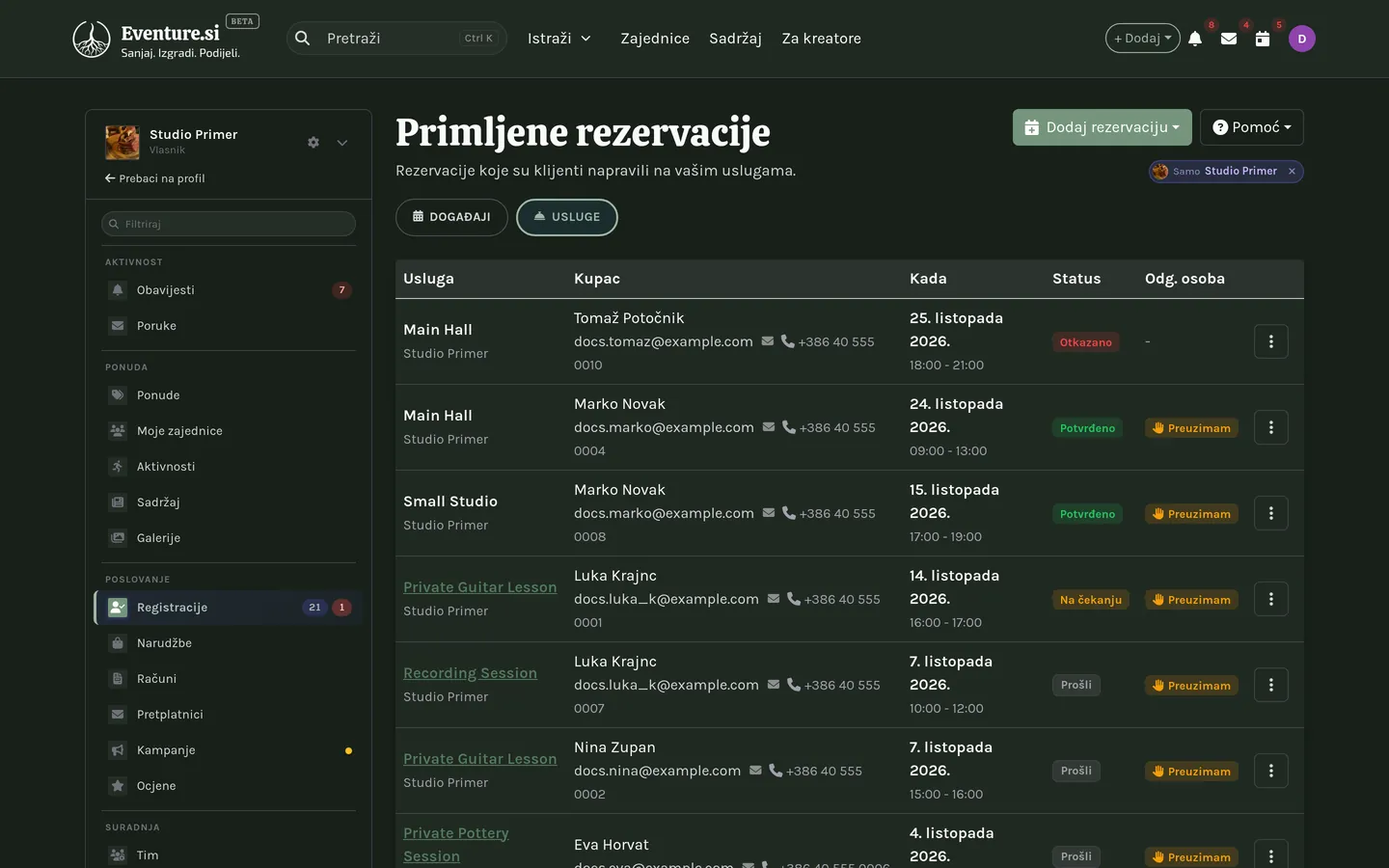
Task: Open Galerije in the sidebar
Action: (x=229, y=538)
